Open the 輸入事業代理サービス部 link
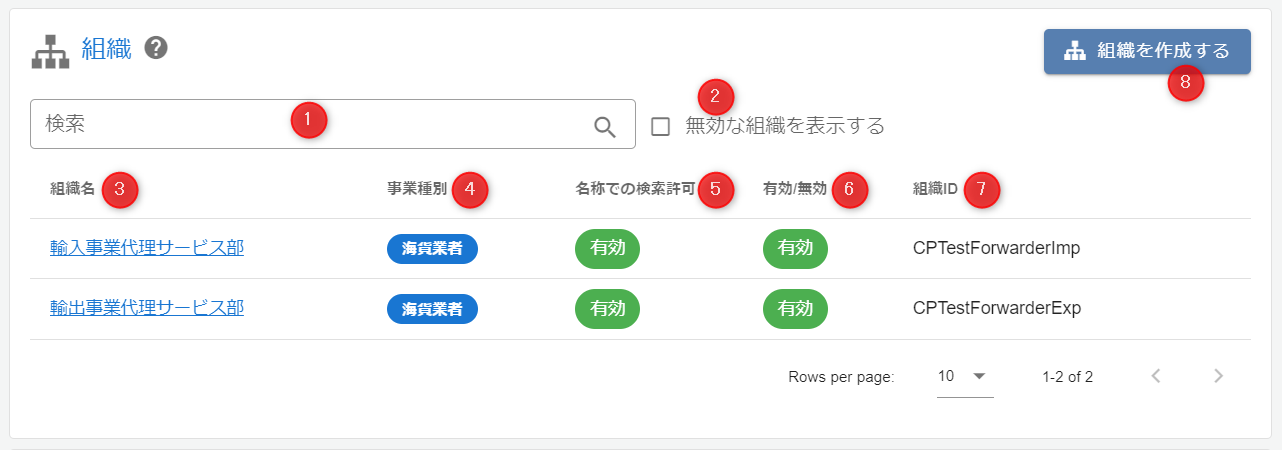This screenshot has width=1282, height=450. (147, 248)
